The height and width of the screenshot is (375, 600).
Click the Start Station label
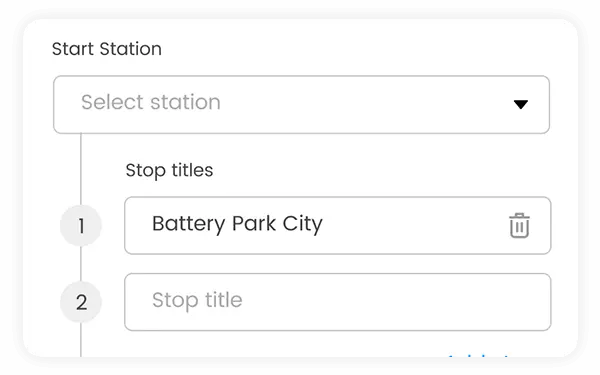coord(107,49)
